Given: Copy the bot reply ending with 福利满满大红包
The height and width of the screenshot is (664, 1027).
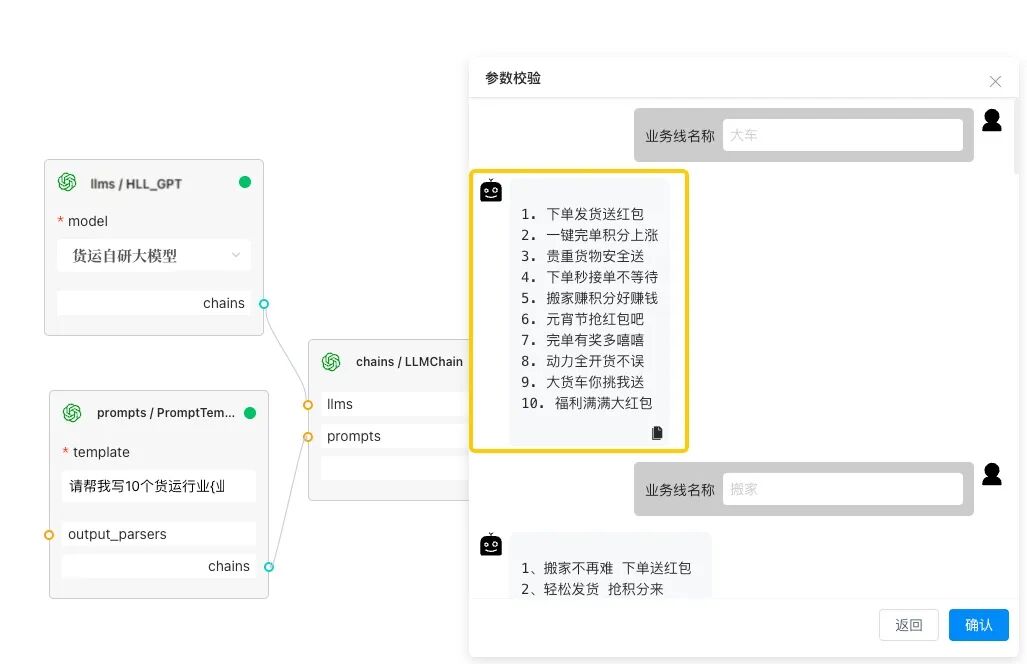Looking at the screenshot, I should pyautogui.click(x=657, y=433).
